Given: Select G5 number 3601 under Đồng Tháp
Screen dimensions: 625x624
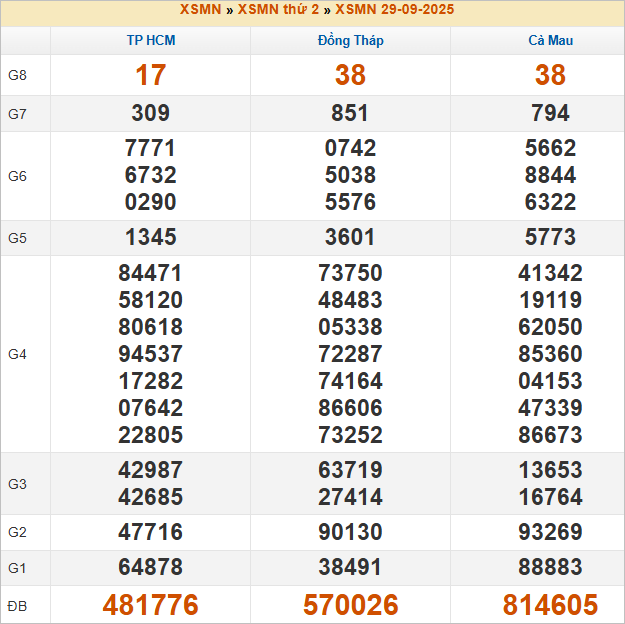Looking at the screenshot, I should coord(350,238).
